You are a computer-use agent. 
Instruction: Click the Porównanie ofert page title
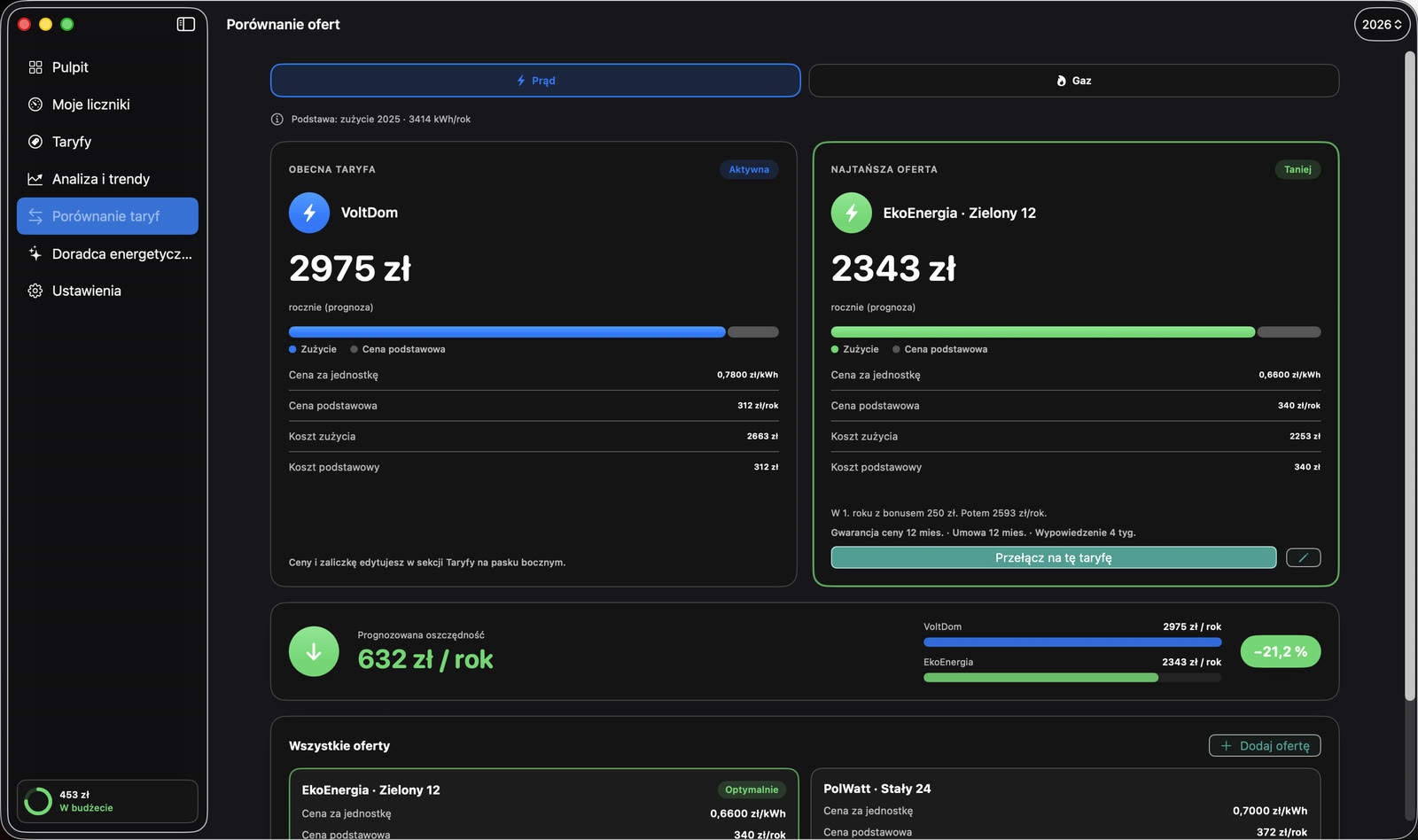coord(284,25)
